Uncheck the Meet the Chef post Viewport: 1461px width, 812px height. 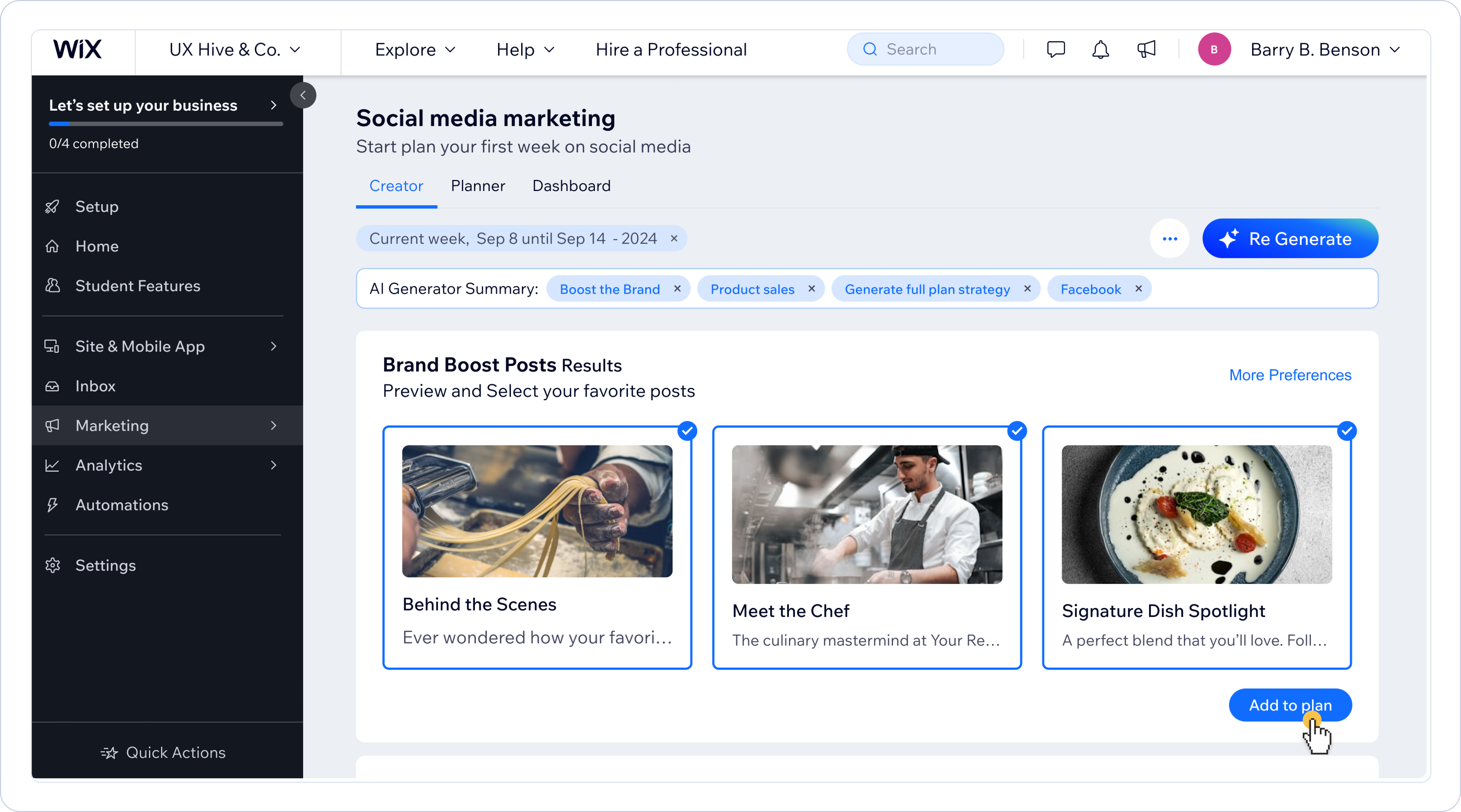tap(1017, 431)
